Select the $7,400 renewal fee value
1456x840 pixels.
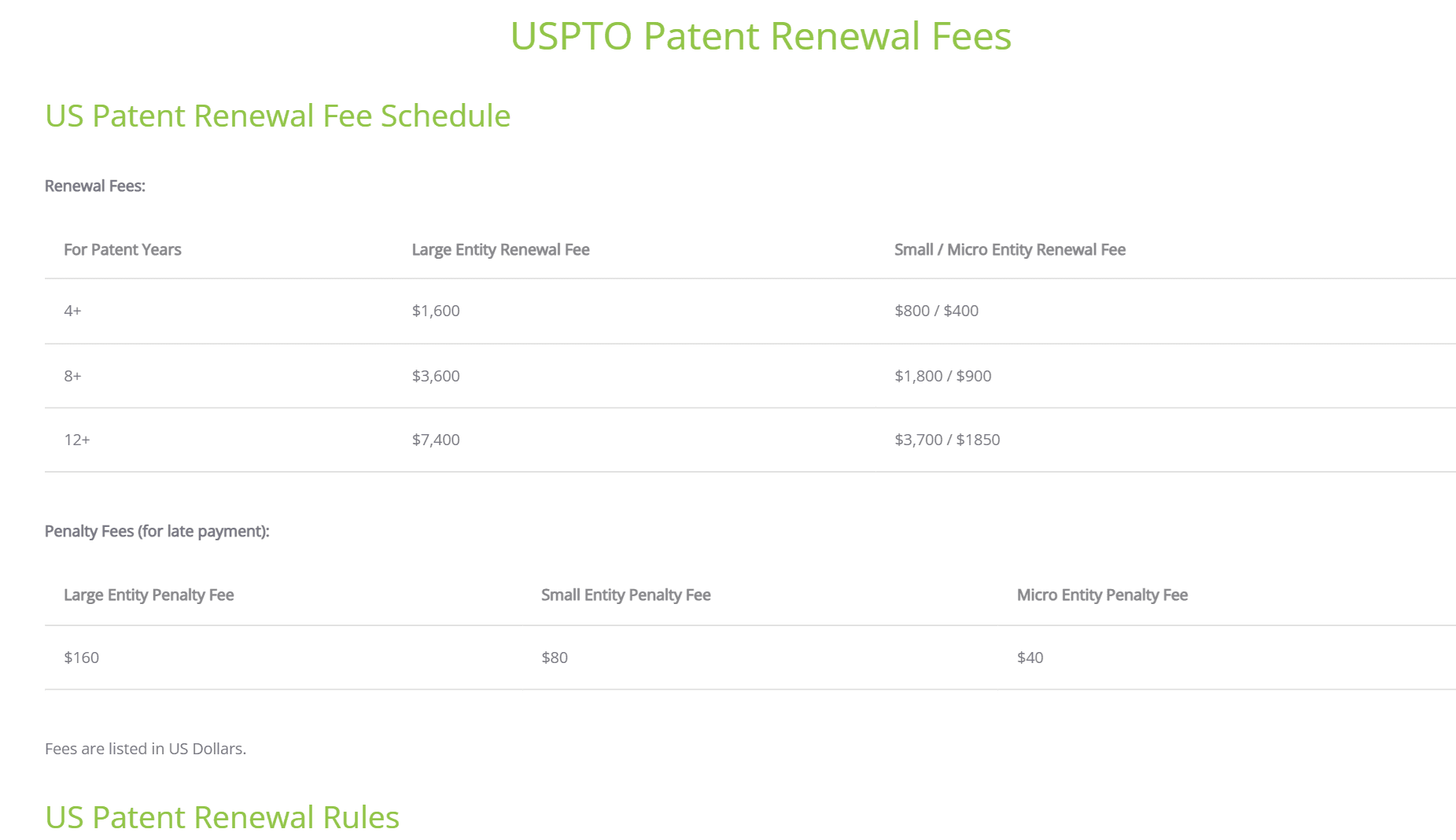436,440
